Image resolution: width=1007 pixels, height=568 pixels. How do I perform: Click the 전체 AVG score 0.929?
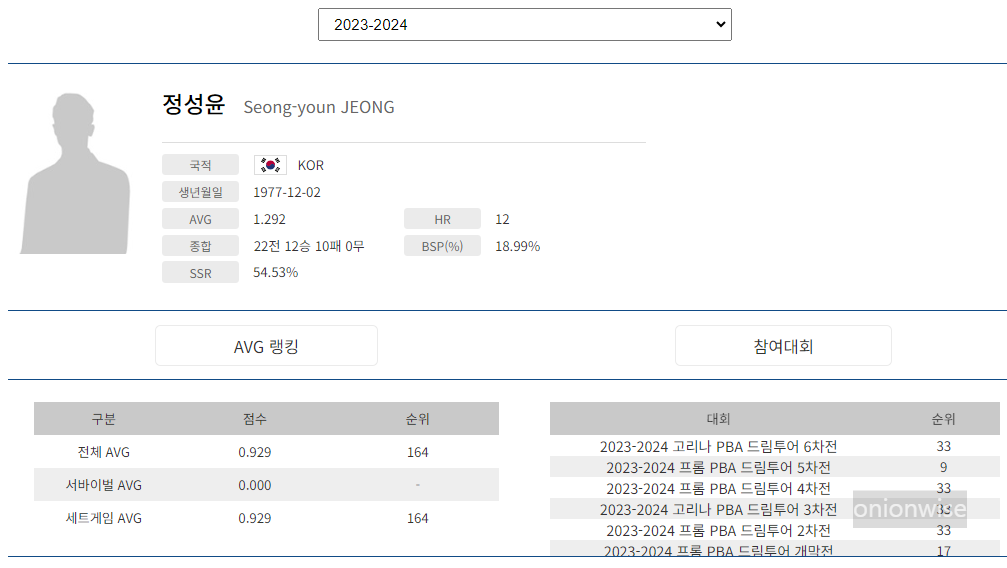point(255,452)
